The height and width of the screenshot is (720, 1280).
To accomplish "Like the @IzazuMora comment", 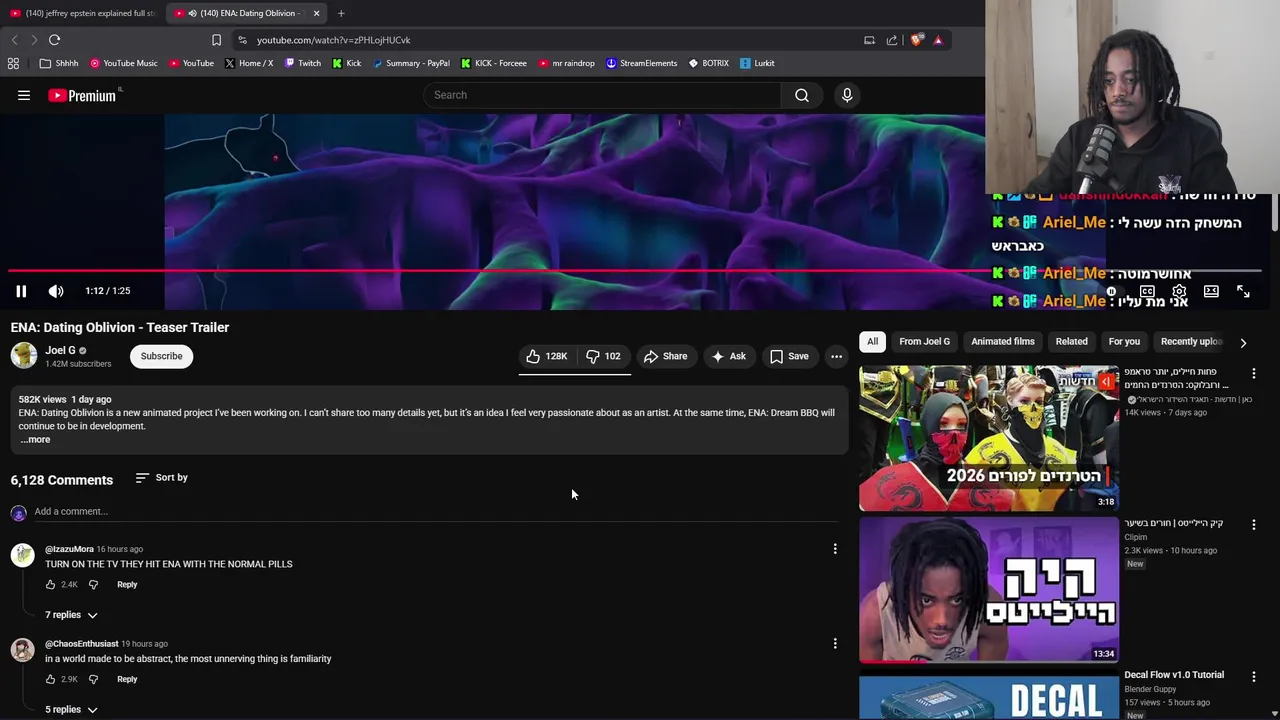I will click(50, 585).
